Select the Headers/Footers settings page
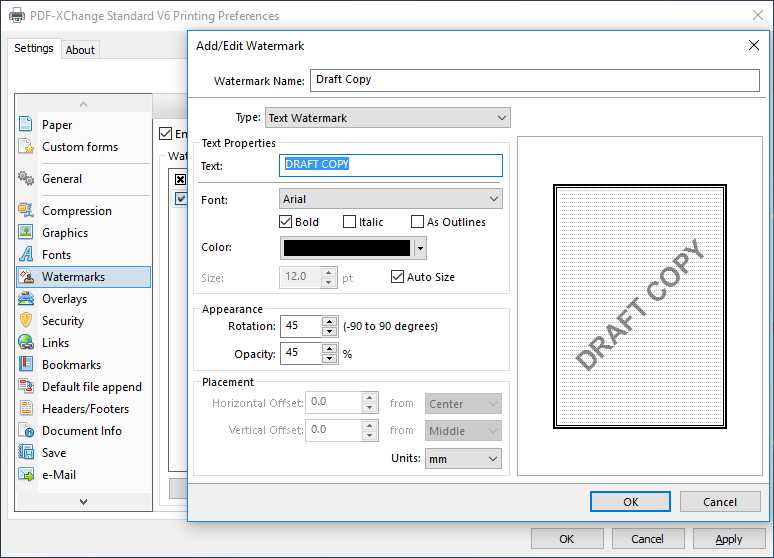The height and width of the screenshot is (558, 774). click(x=84, y=408)
